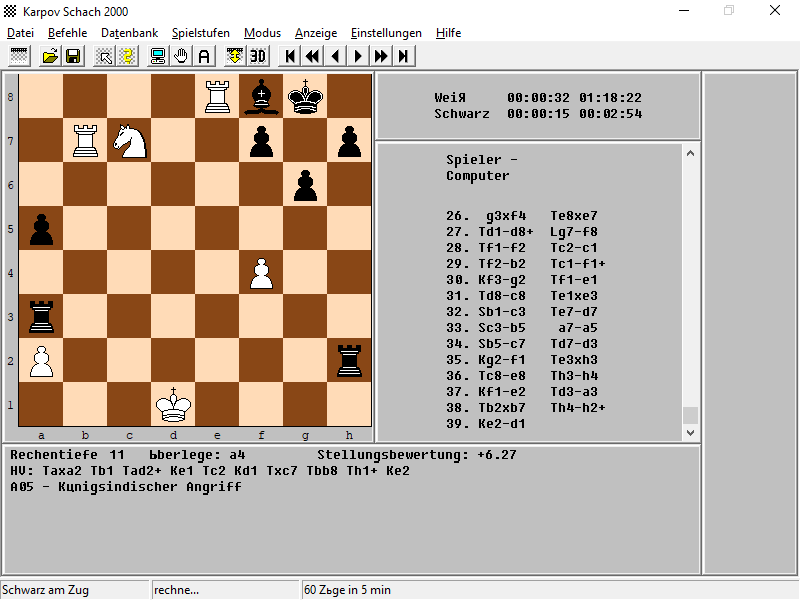Screen dimensions: 800x600
Task: Click the Schwarz clock time 00:02:54
Action: pyautogui.click(x=610, y=114)
